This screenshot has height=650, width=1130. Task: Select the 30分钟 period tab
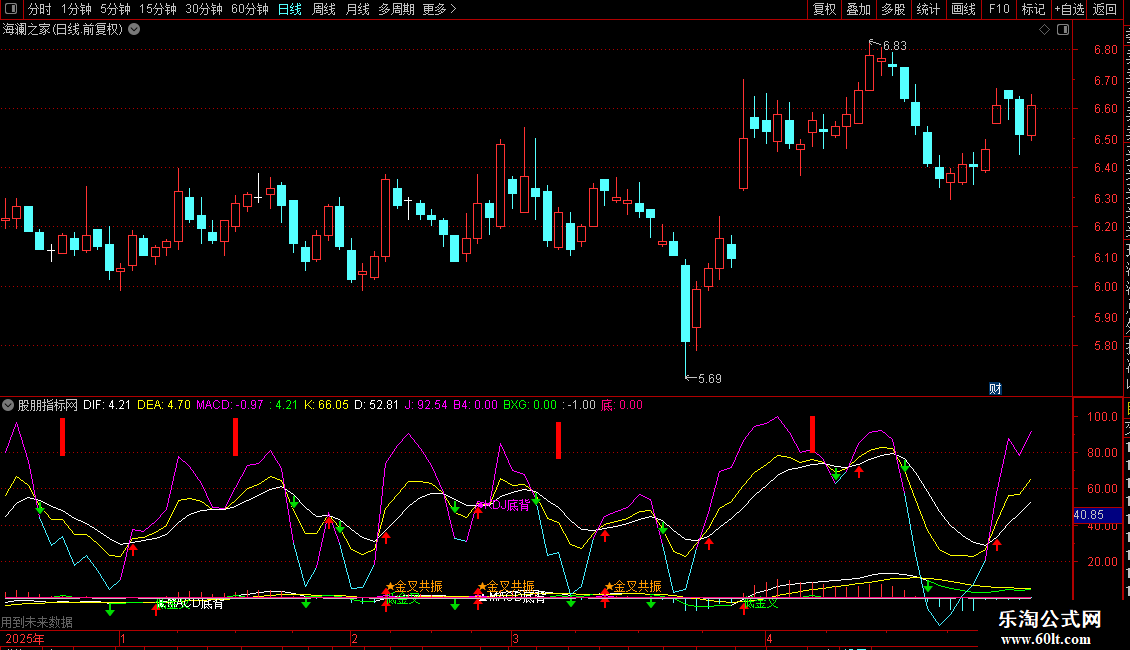pos(204,9)
